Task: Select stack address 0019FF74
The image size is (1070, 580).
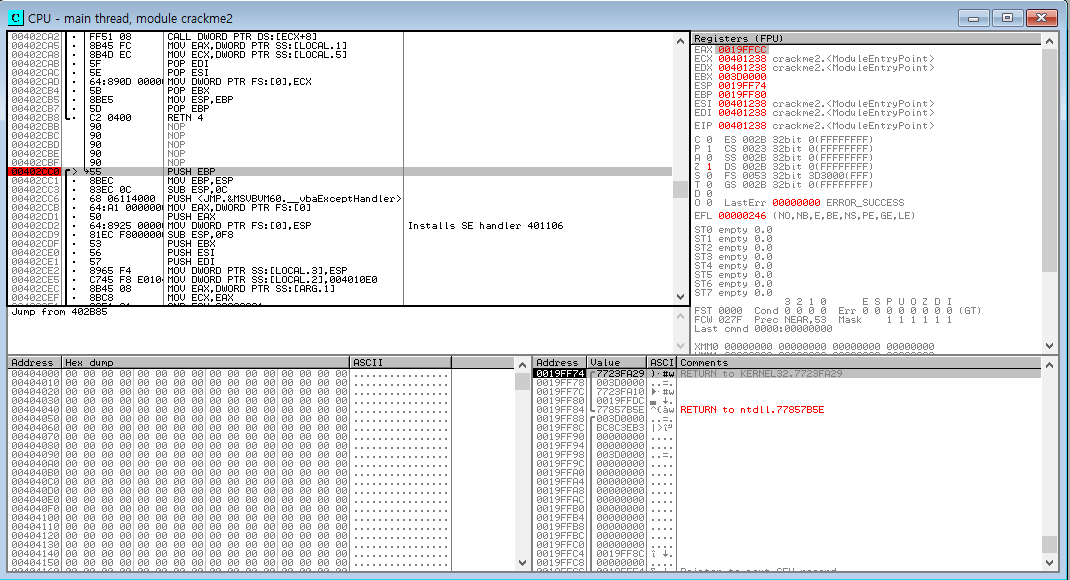Action: click(560, 374)
